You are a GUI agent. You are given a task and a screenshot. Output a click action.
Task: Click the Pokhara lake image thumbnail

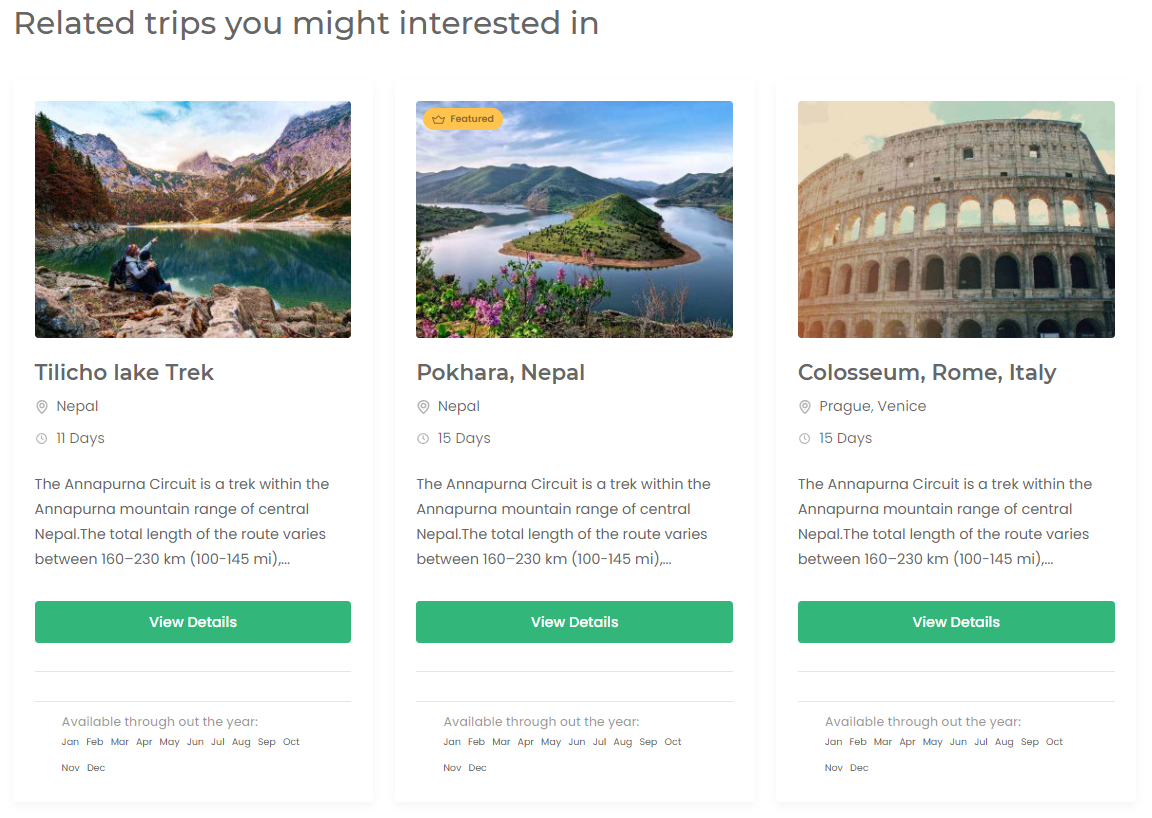click(x=574, y=218)
